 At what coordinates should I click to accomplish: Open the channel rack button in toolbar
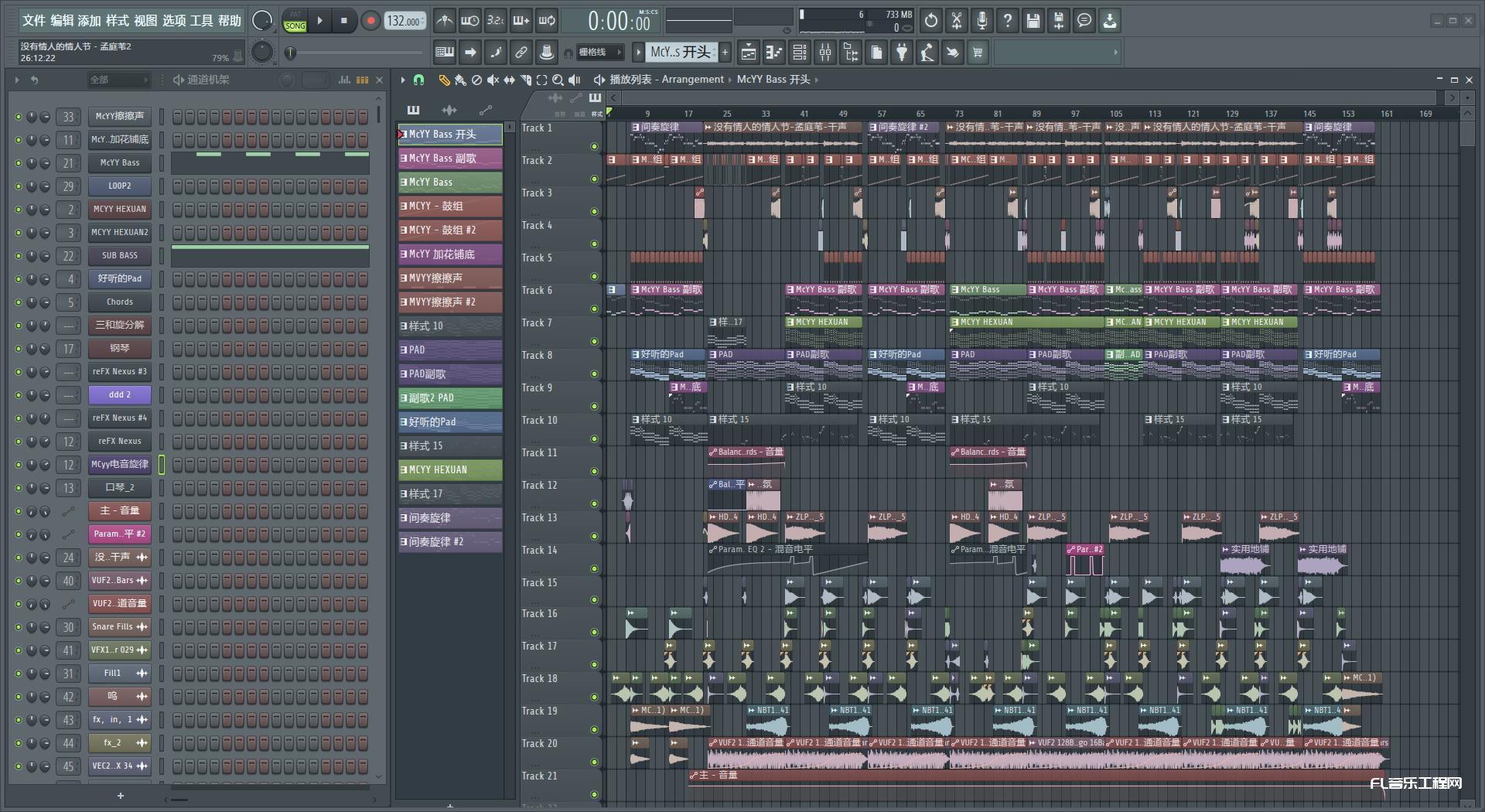[x=800, y=53]
